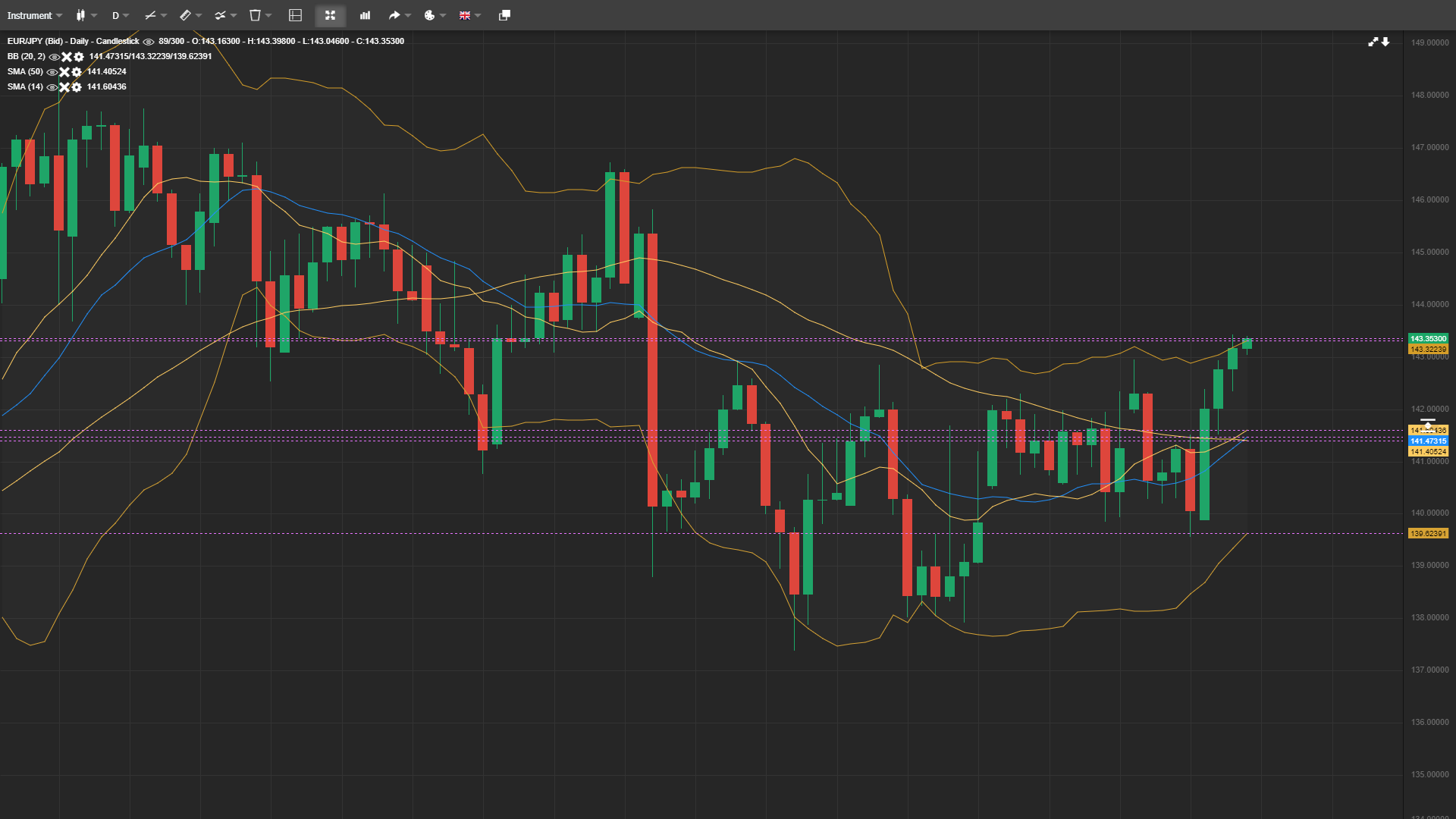The width and height of the screenshot is (1456, 819).
Task: Open the drawing trendline tool
Action: pos(150,15)
